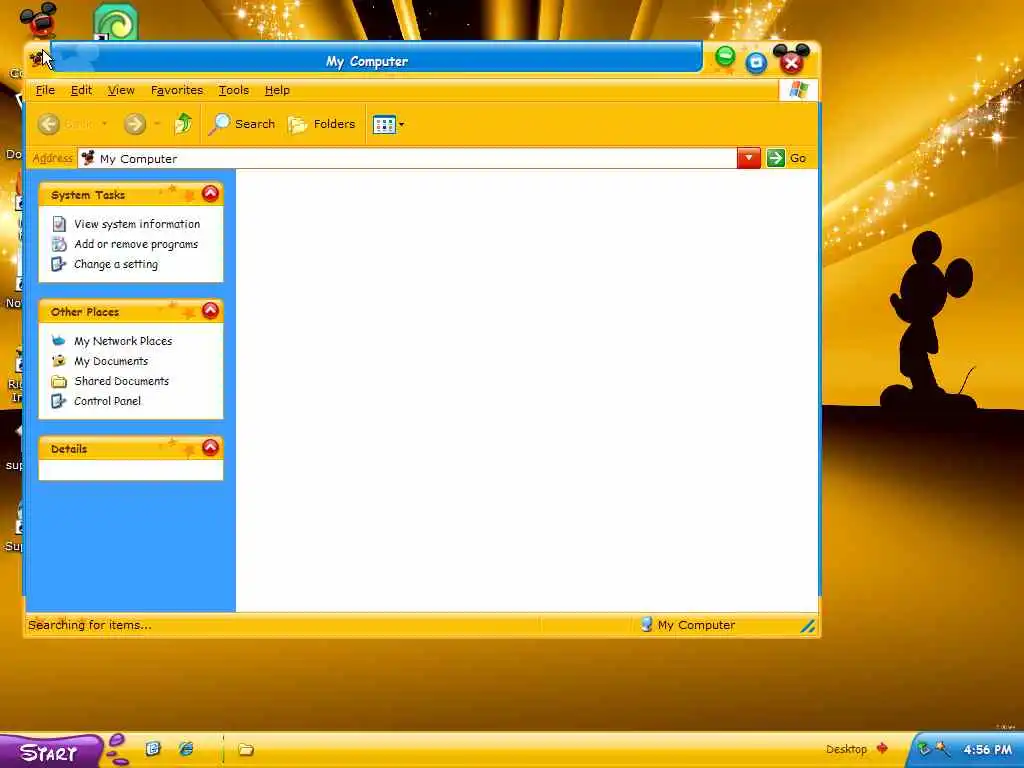The image size is (1024, 768).
Task: Open the Edit menu
Action: click(x=81, y=90)
